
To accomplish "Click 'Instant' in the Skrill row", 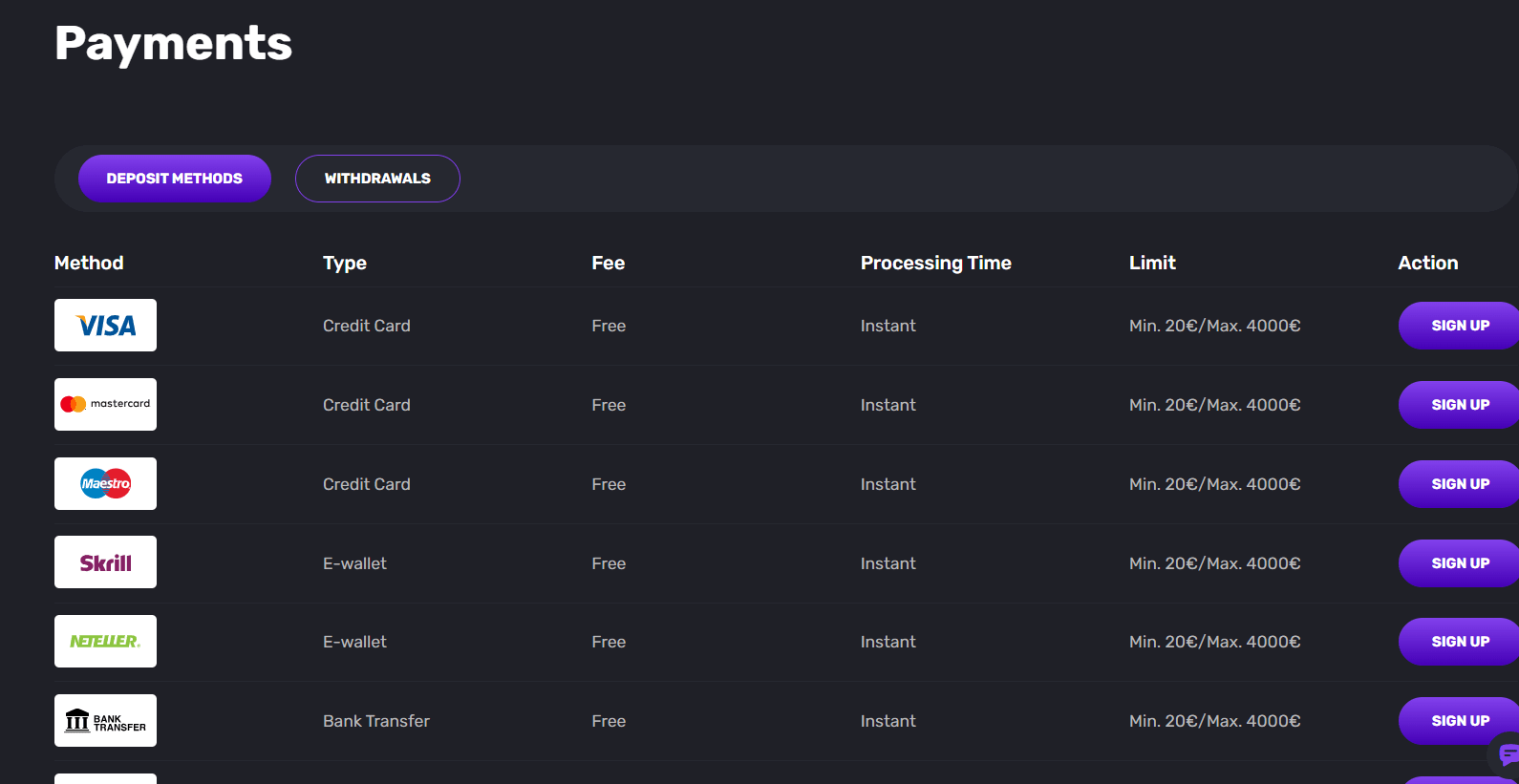I will (888, 563).
